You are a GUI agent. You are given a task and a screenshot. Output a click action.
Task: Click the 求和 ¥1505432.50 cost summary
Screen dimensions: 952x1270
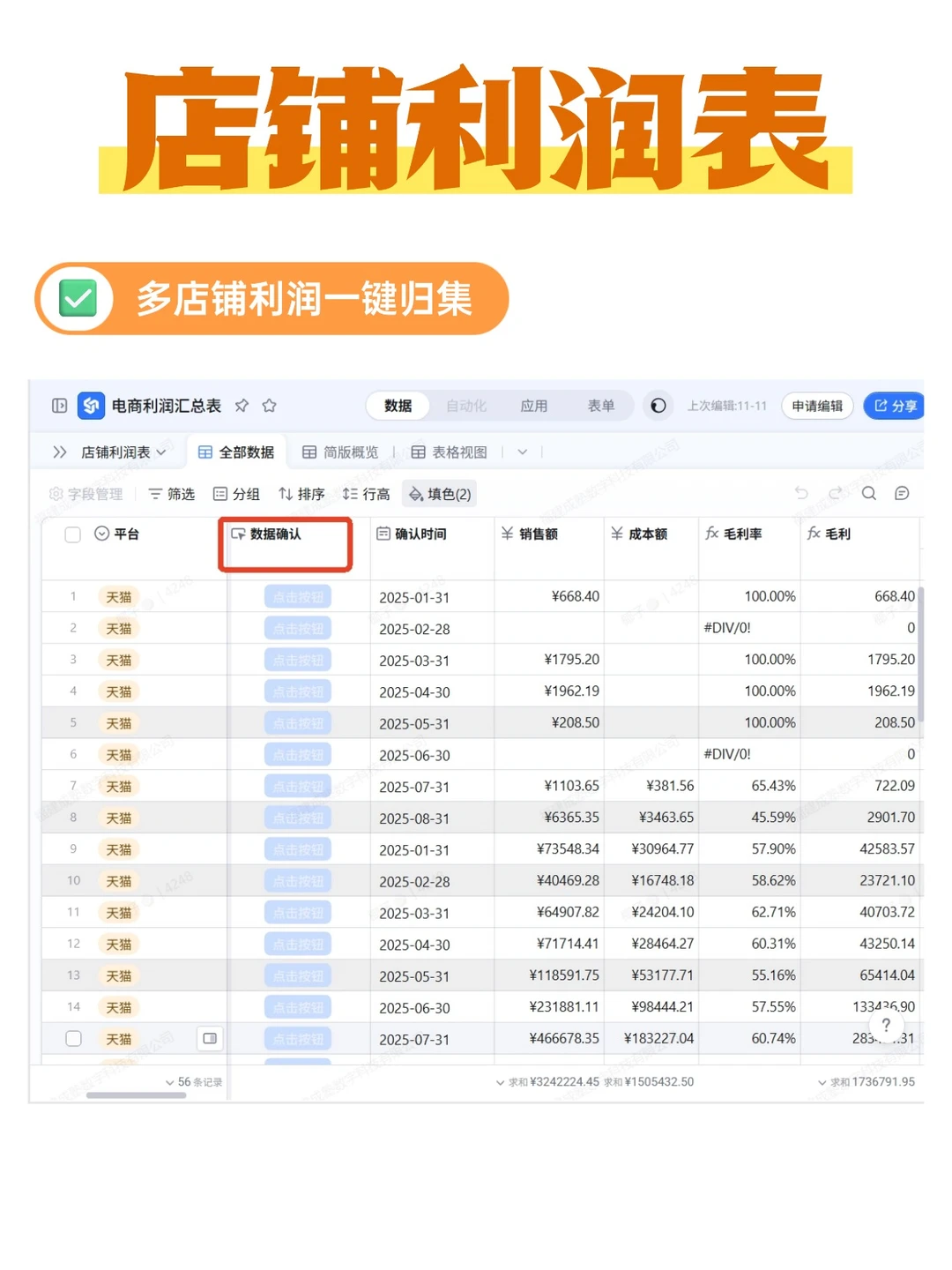[649, 1082]
